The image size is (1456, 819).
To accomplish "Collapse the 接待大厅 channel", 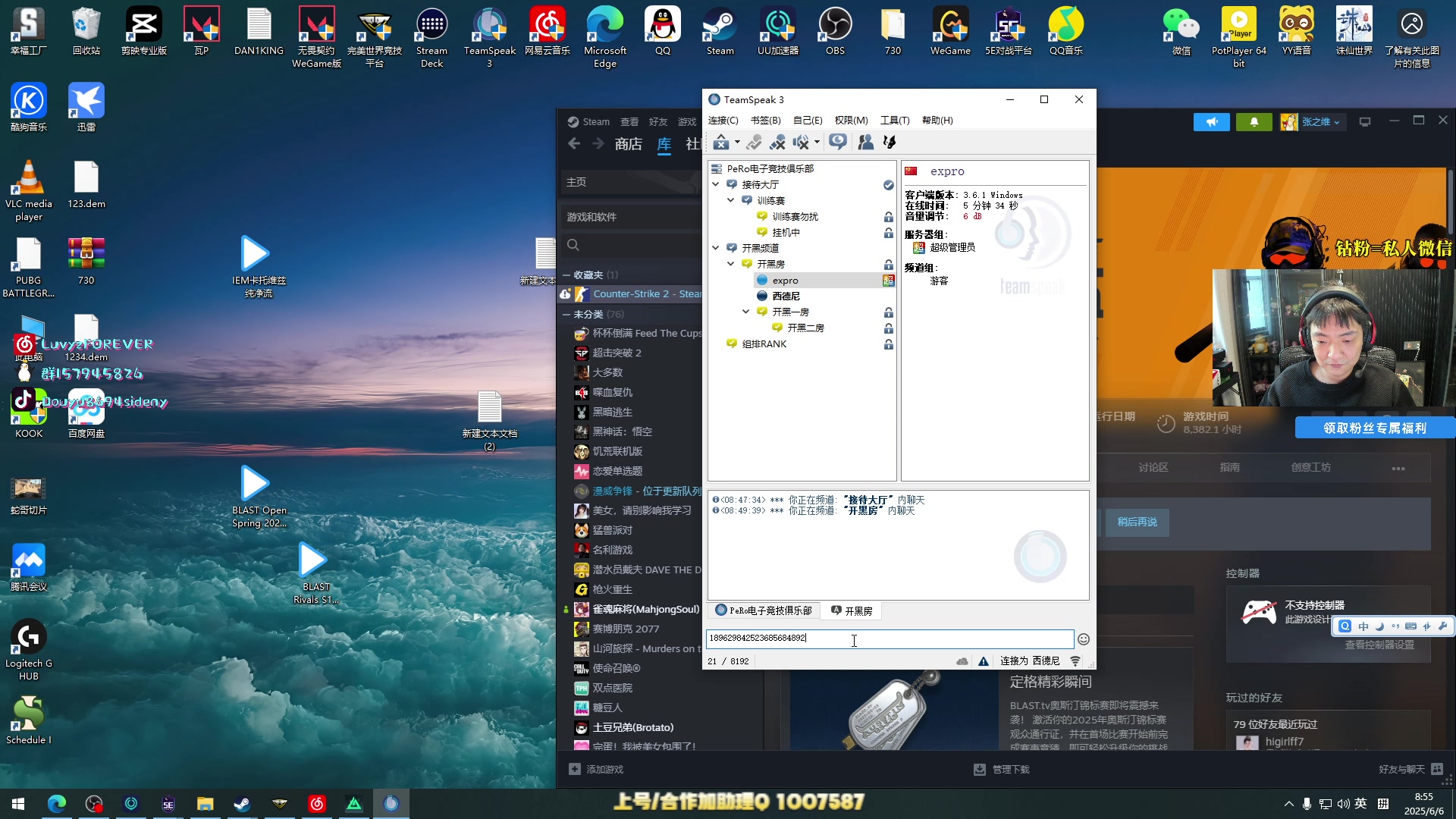I will coord(716,184).
